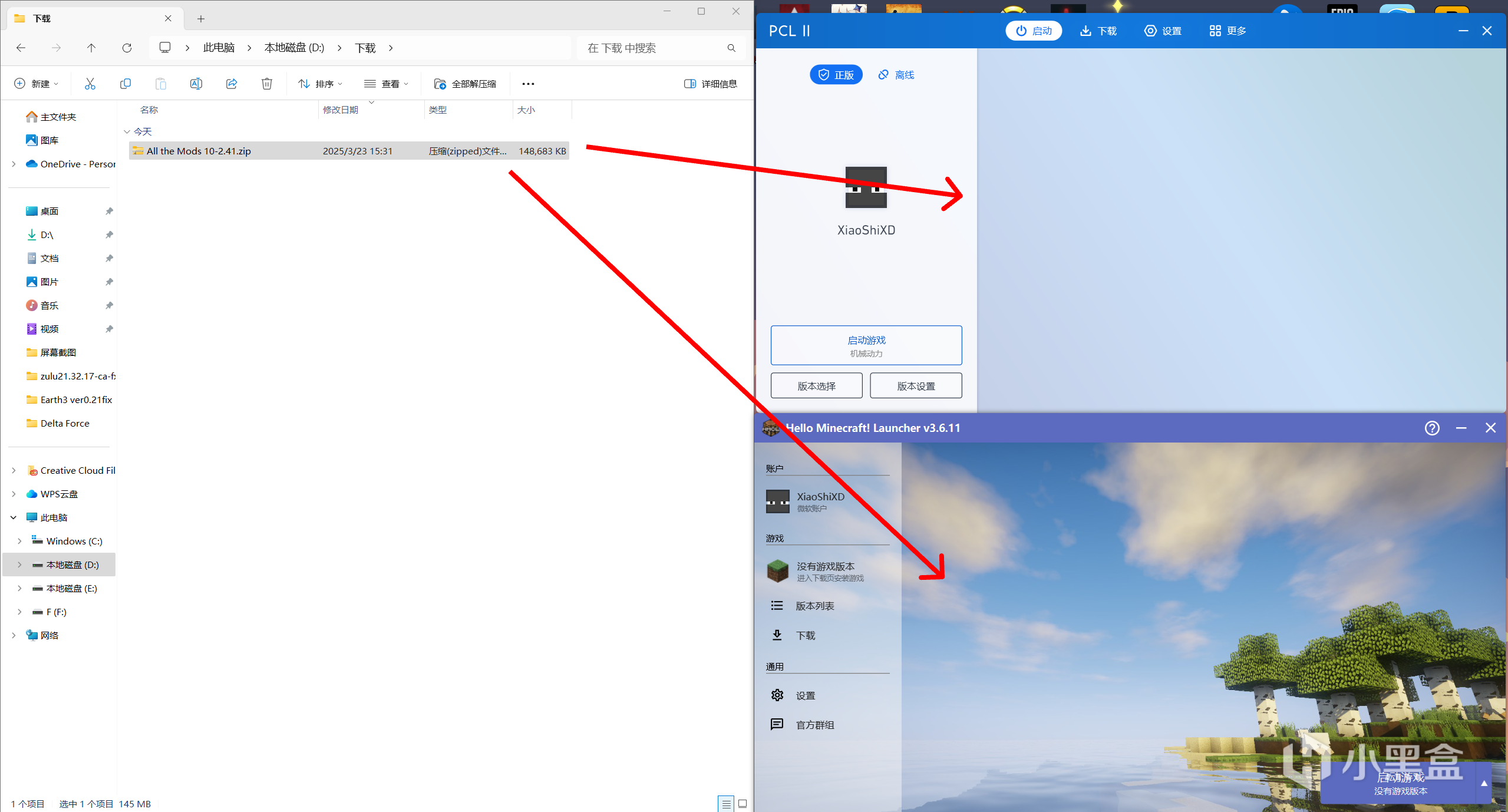Click 全部解压缩 extract all button
Image resolution: width=1508 pixels, height=812 pixels.
465,84
